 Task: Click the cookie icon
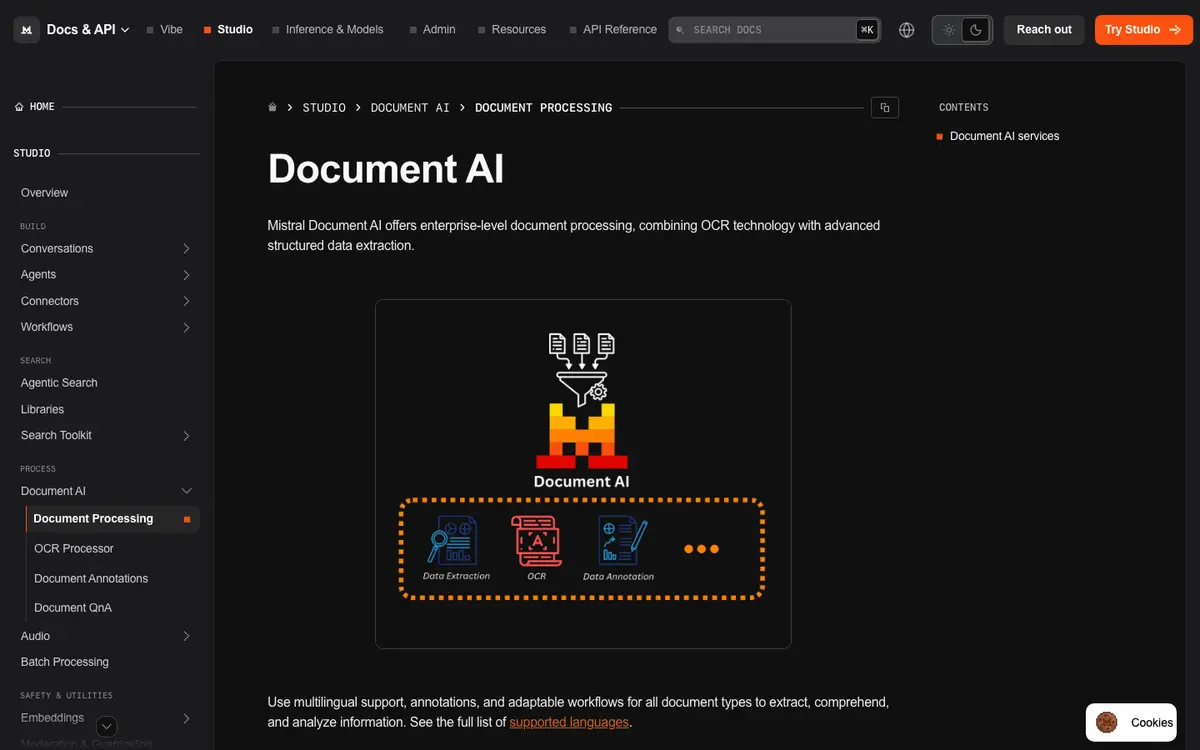[1107, 722]
